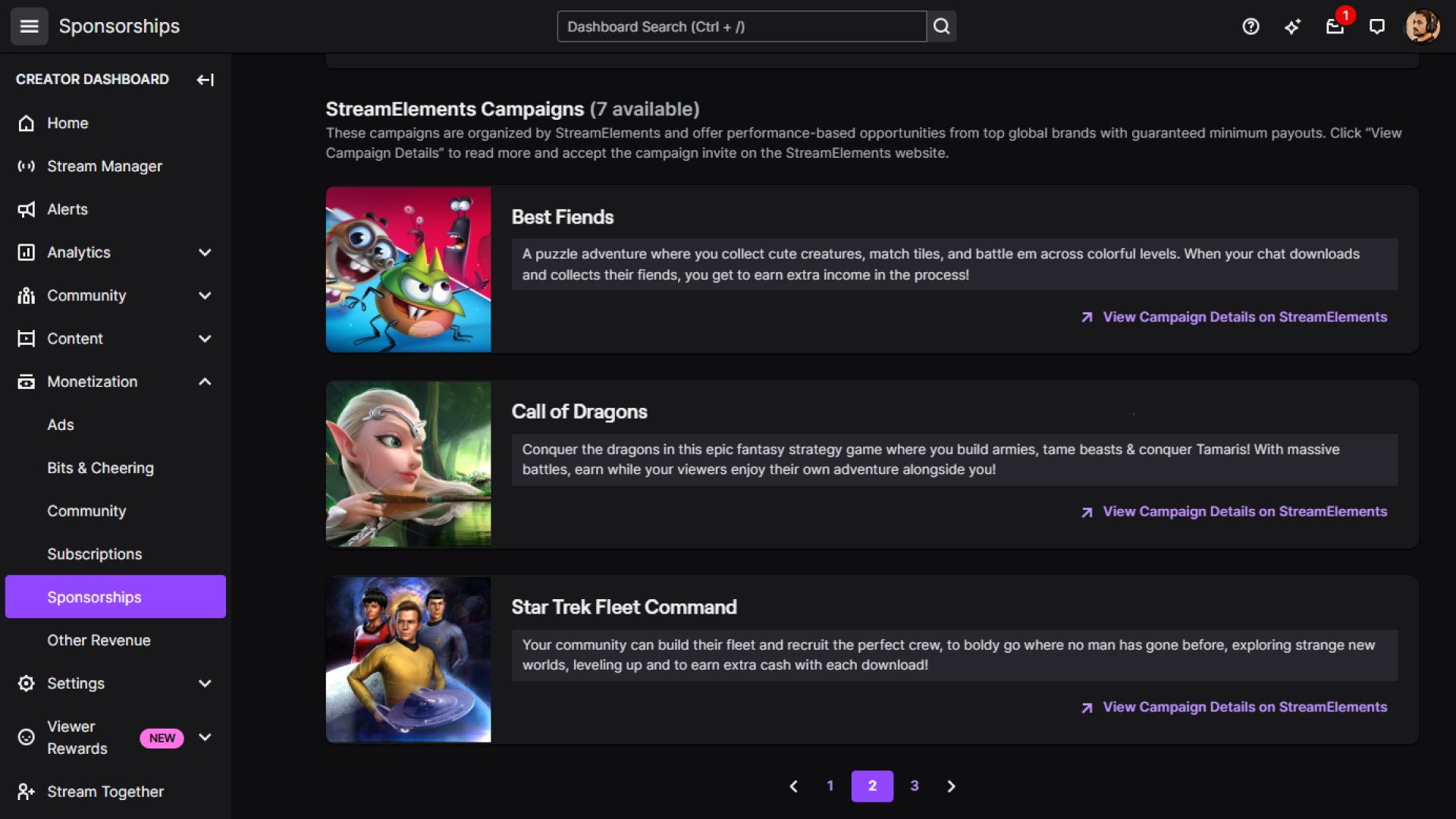Click the Star Trek external link arrow
The height and width of the screenshot is (819, 1456).
click(x=1087, y=708)
